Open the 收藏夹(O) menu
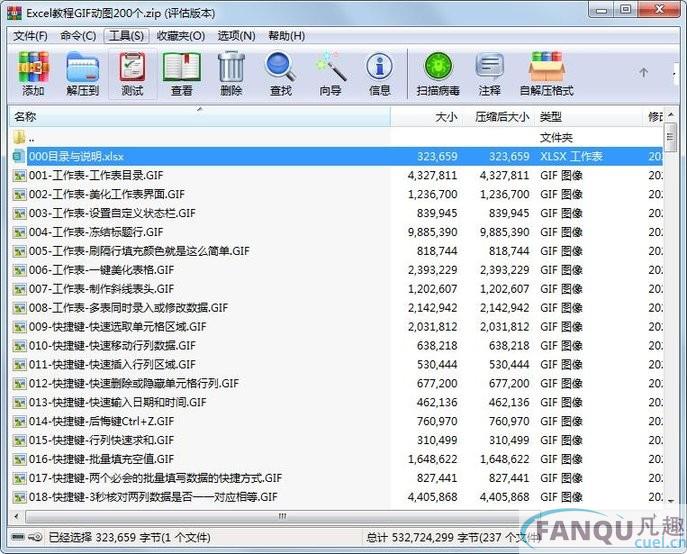 [181, 36]
